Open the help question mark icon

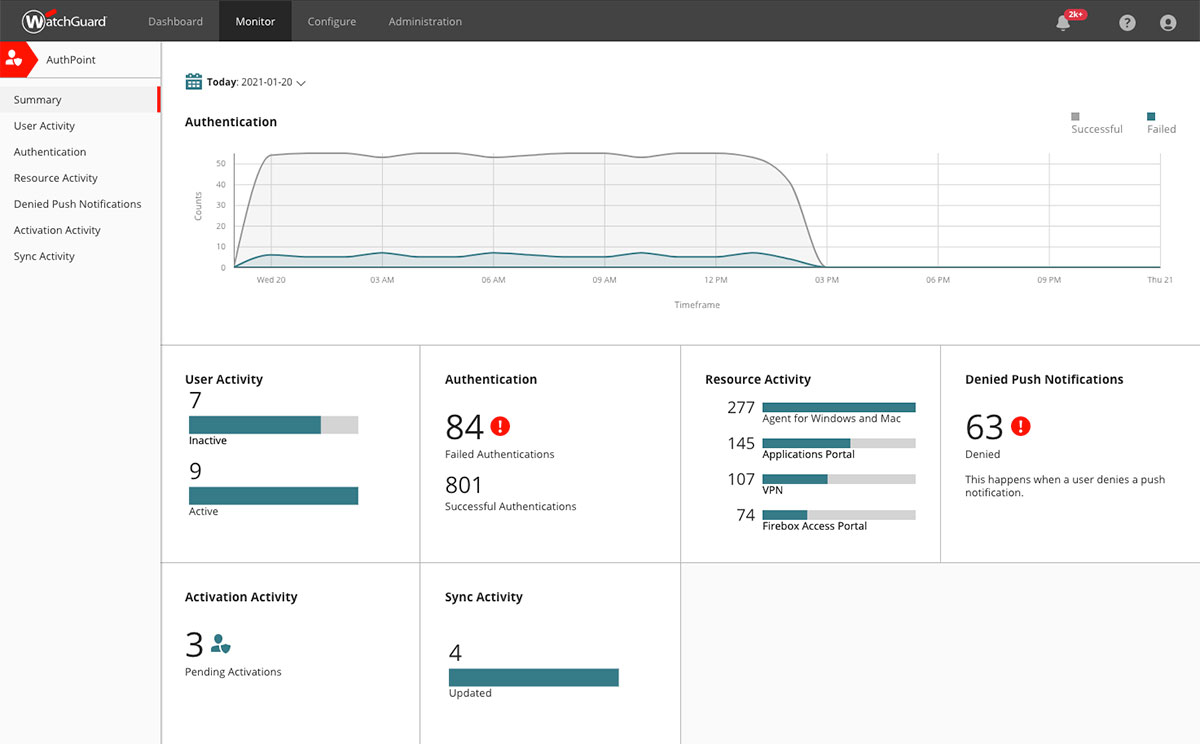pos(1127,22)
